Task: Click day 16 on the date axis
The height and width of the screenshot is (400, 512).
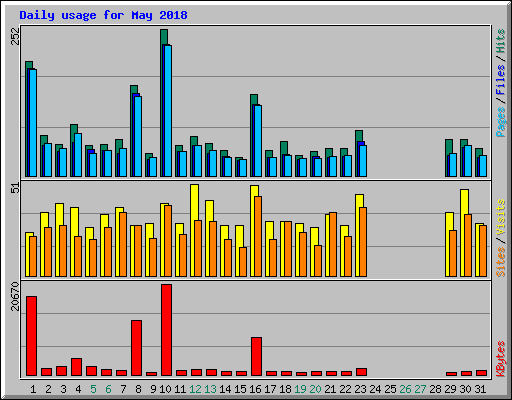Action: [255, 389]
